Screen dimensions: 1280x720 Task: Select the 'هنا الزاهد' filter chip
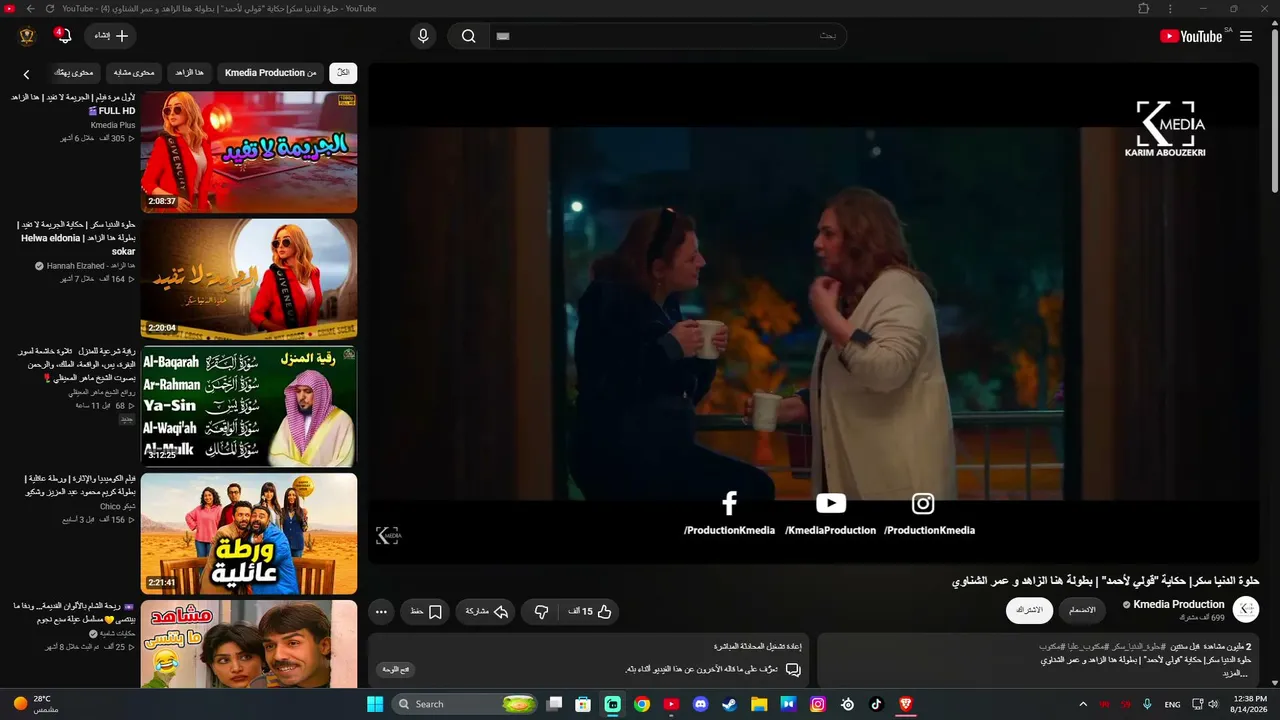pos(189,72)
